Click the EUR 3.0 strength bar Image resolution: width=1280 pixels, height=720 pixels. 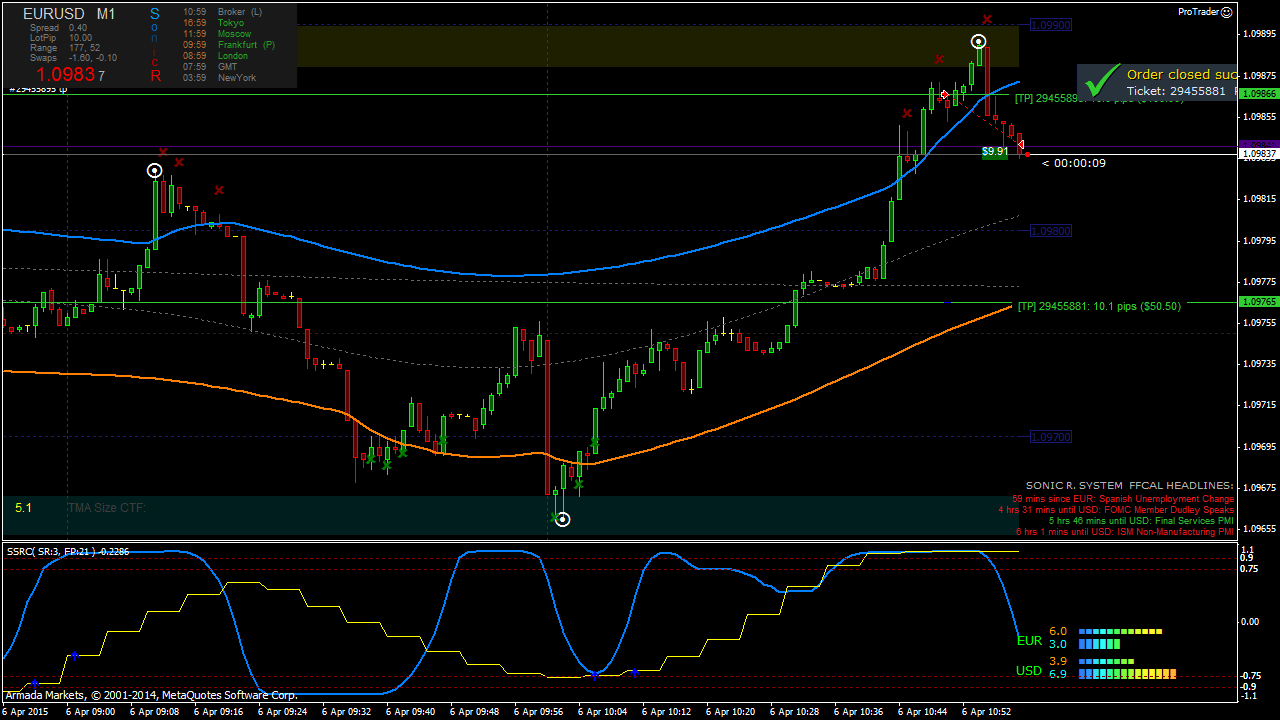tap(1099, 645)
